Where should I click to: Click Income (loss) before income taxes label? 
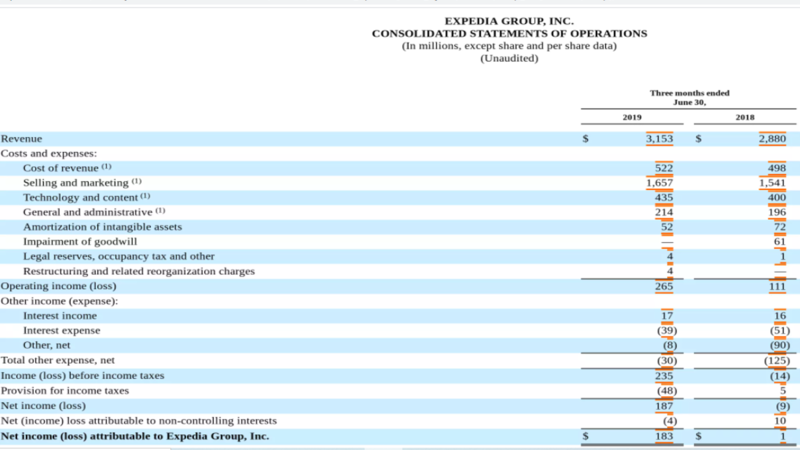click(83, 376)
